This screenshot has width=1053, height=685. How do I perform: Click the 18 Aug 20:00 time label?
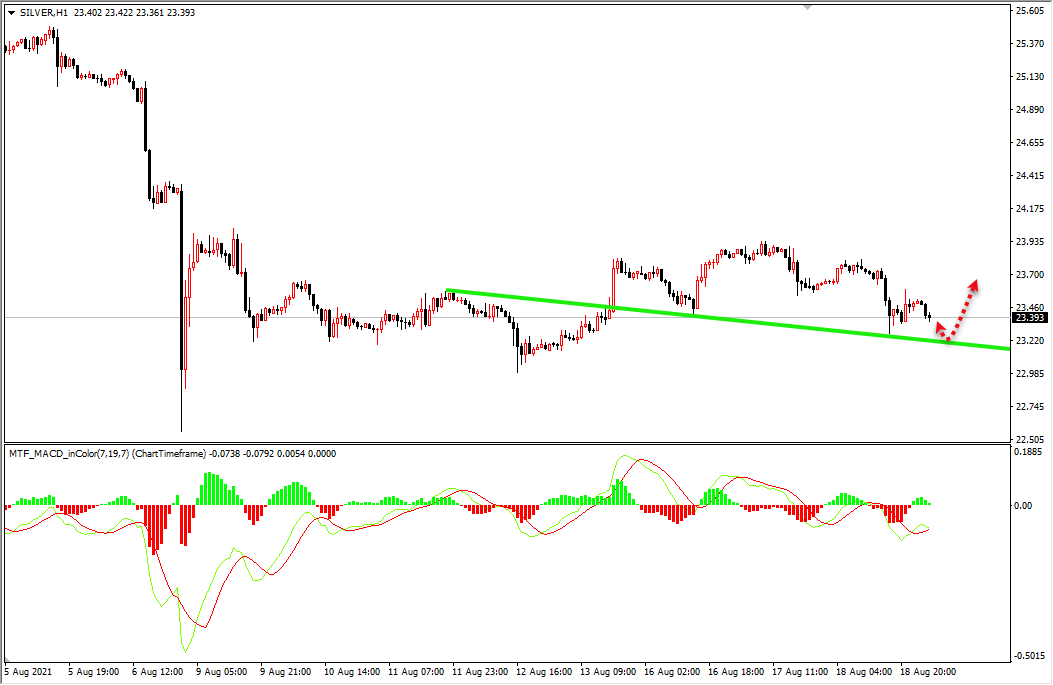click(x=928, y=672)
